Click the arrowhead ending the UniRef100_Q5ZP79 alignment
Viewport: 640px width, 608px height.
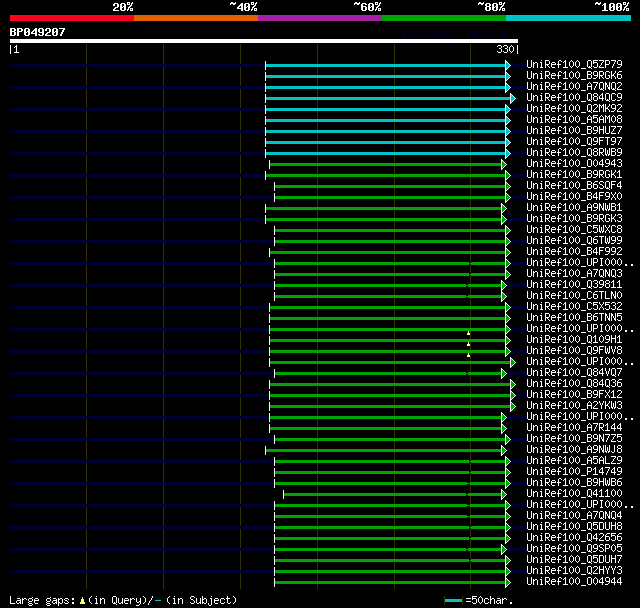(508, 65)
